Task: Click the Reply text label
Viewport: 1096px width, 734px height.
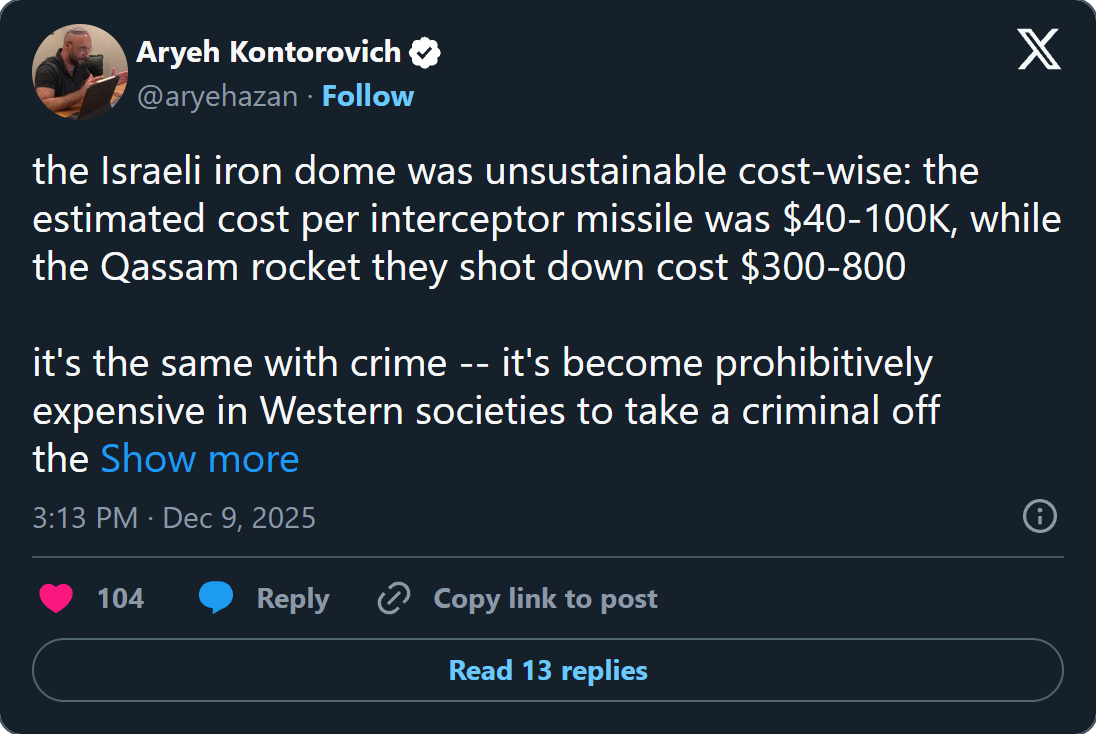Action: point(292,598)
